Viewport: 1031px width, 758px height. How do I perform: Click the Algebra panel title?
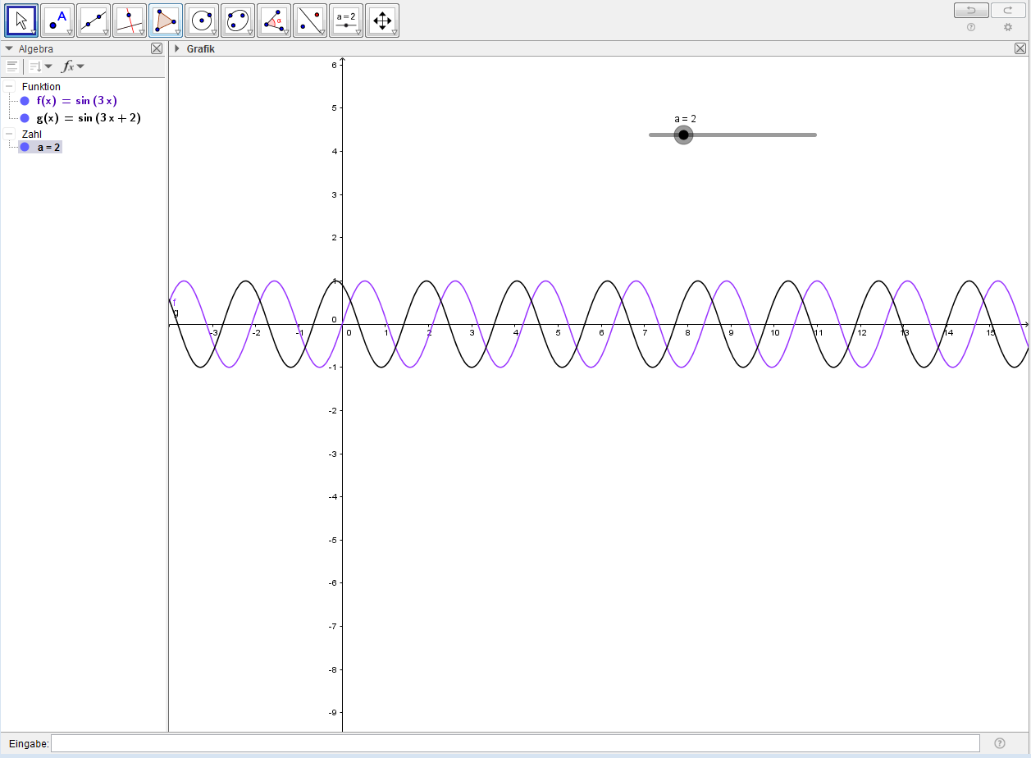tap(36, 49)
